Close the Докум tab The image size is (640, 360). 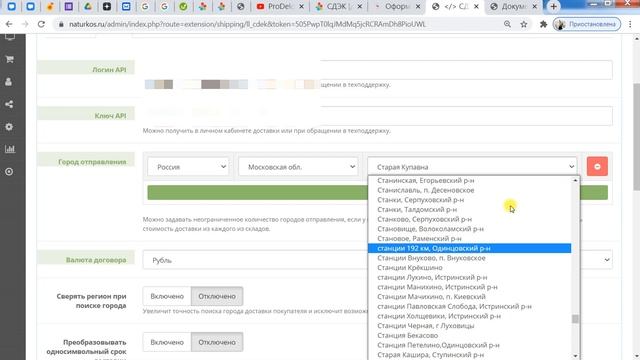534,7
